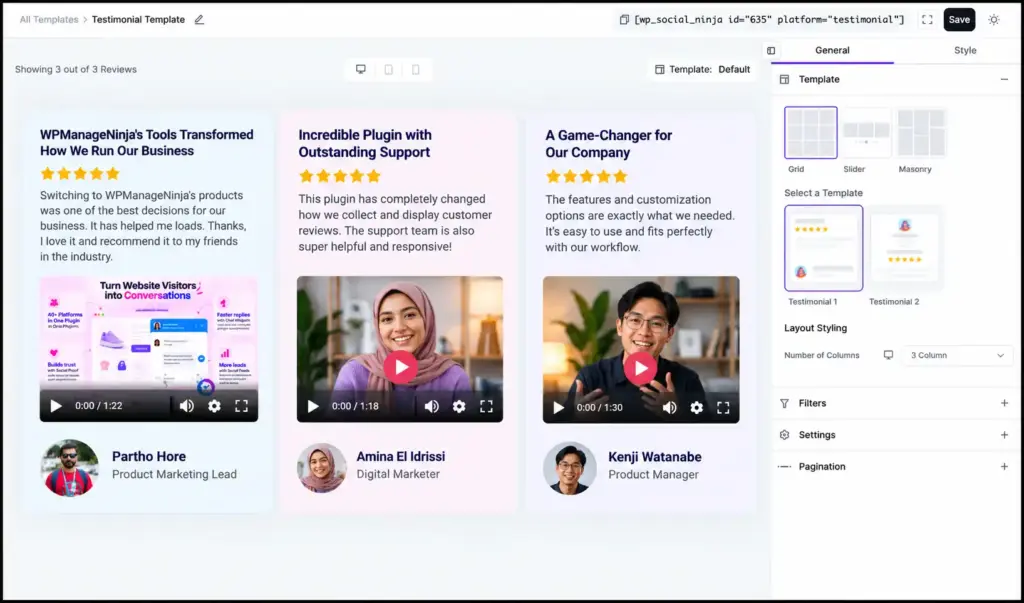Viewport: 1024px width, 603px height.
Task: Click the device icon beside Number of Columns
Action: tap(888, 355)
